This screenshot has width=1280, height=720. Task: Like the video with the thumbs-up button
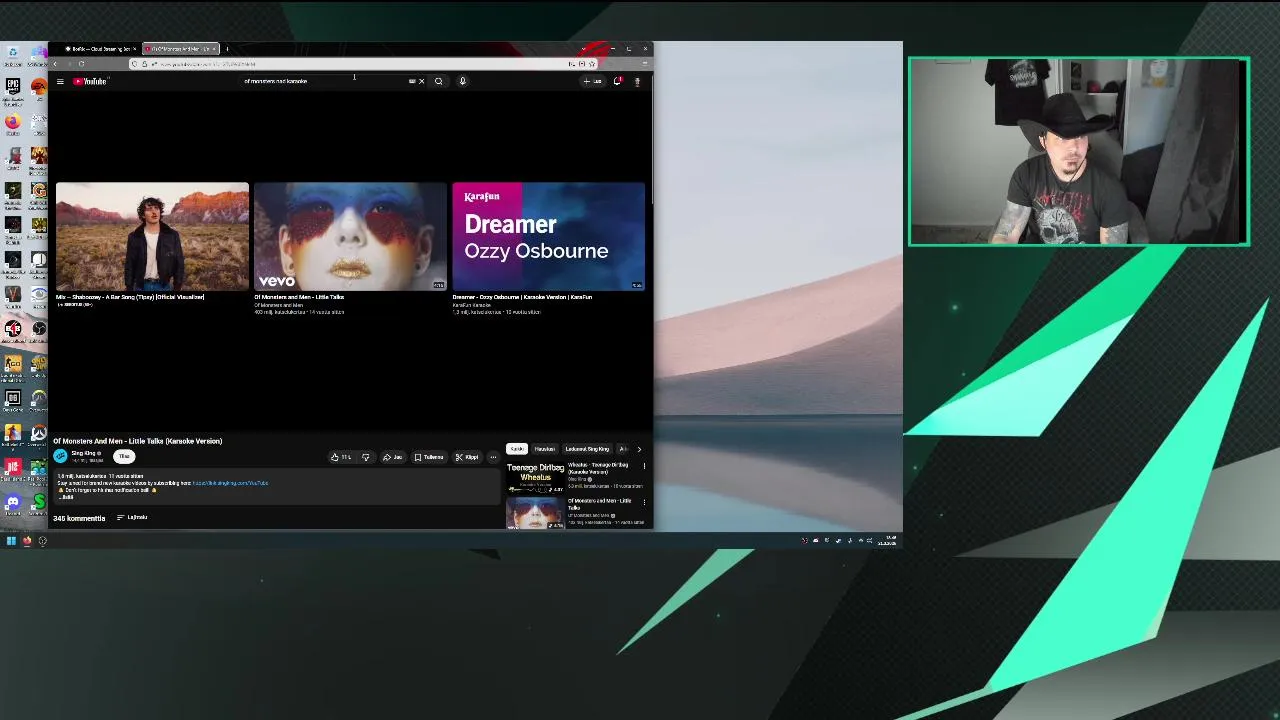[341, 457]
